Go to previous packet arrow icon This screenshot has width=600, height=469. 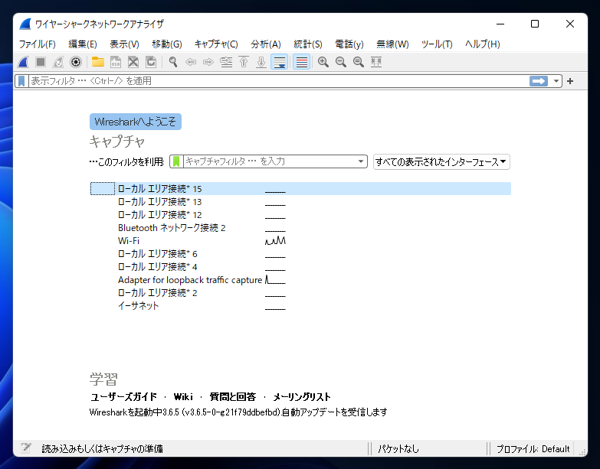[x=191, y=62]
